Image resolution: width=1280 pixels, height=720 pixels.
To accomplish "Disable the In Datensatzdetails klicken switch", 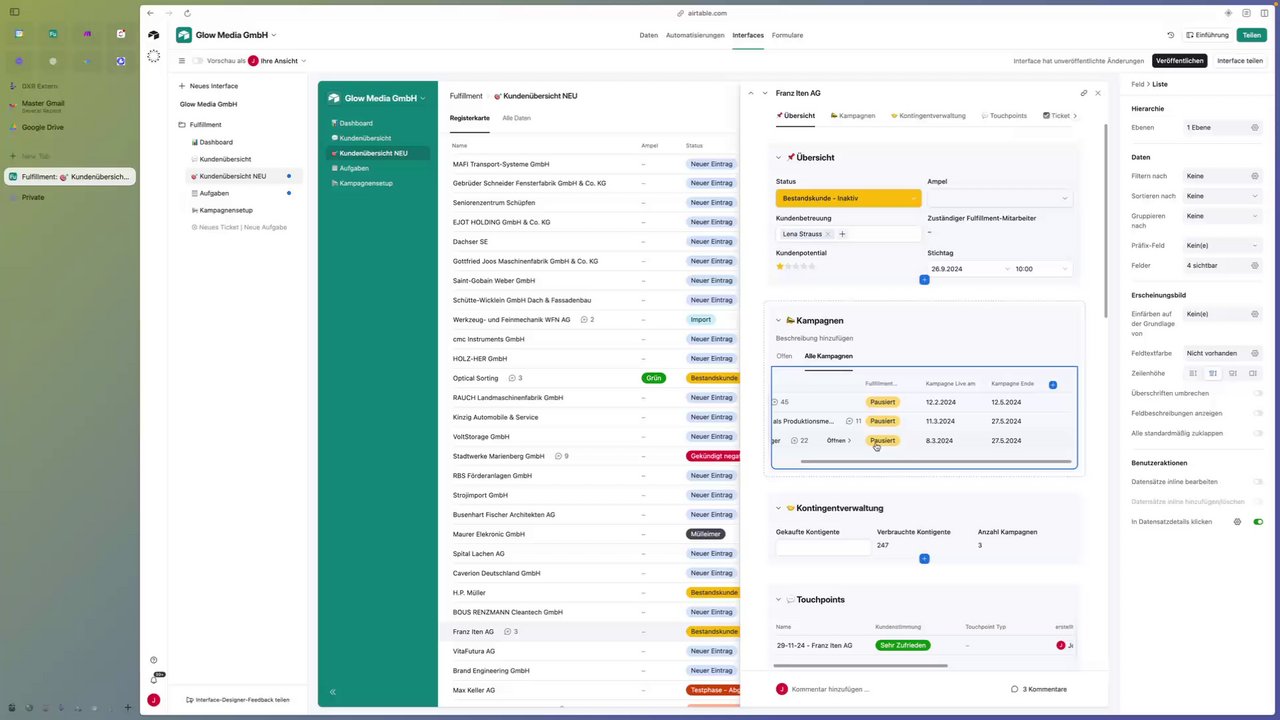I will 1258,522.
